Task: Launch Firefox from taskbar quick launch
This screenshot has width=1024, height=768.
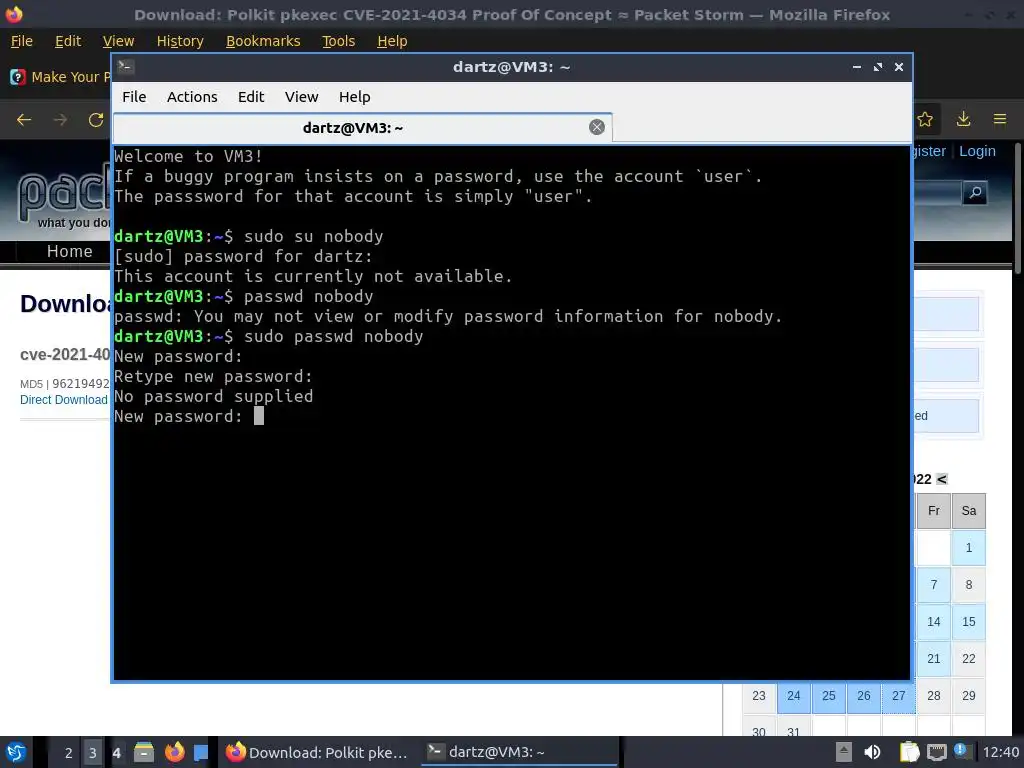Action: pyautogui.click(x=174, y=752)
